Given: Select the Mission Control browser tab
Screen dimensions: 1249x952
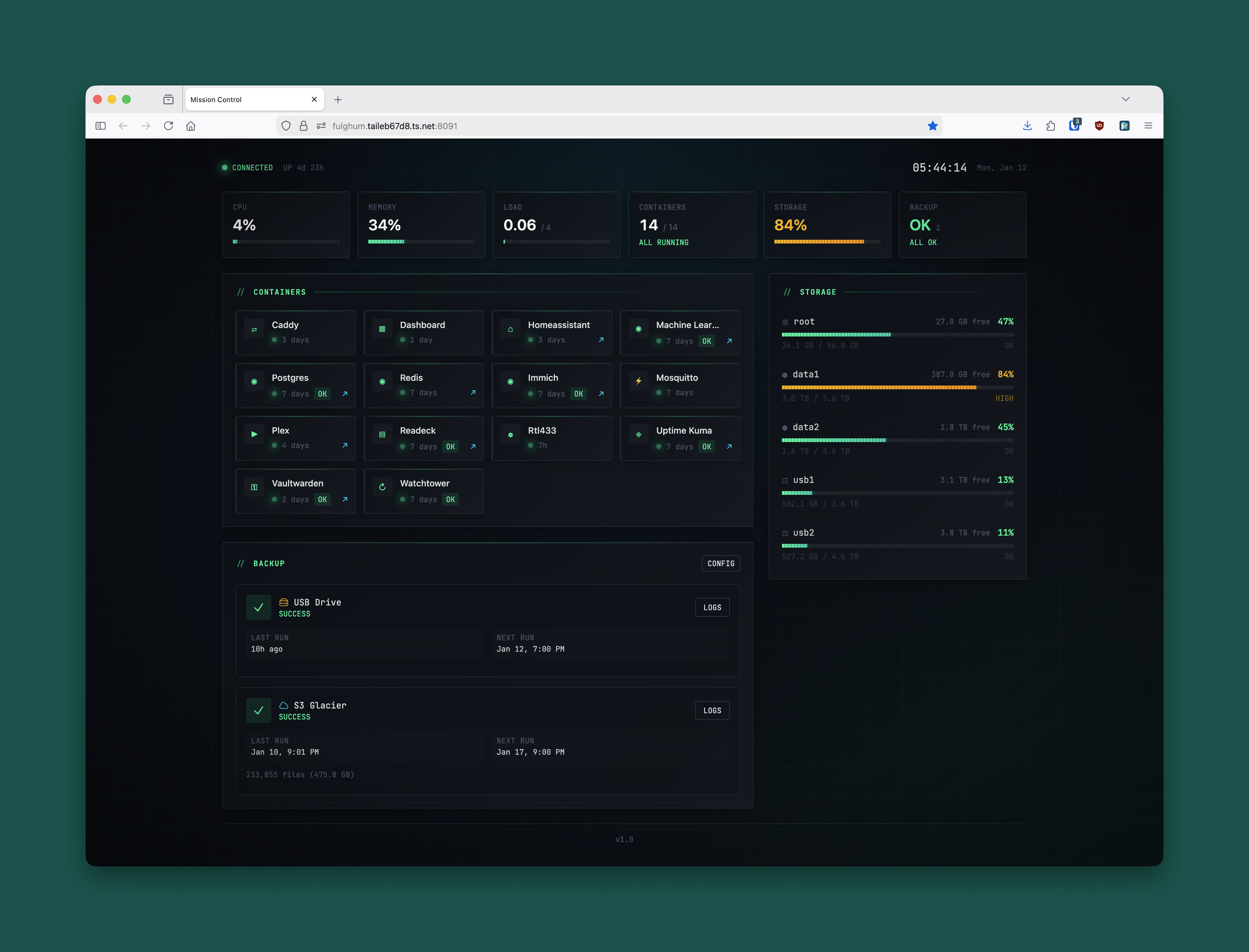Looking at the screenshot, I should click(244, 99).
